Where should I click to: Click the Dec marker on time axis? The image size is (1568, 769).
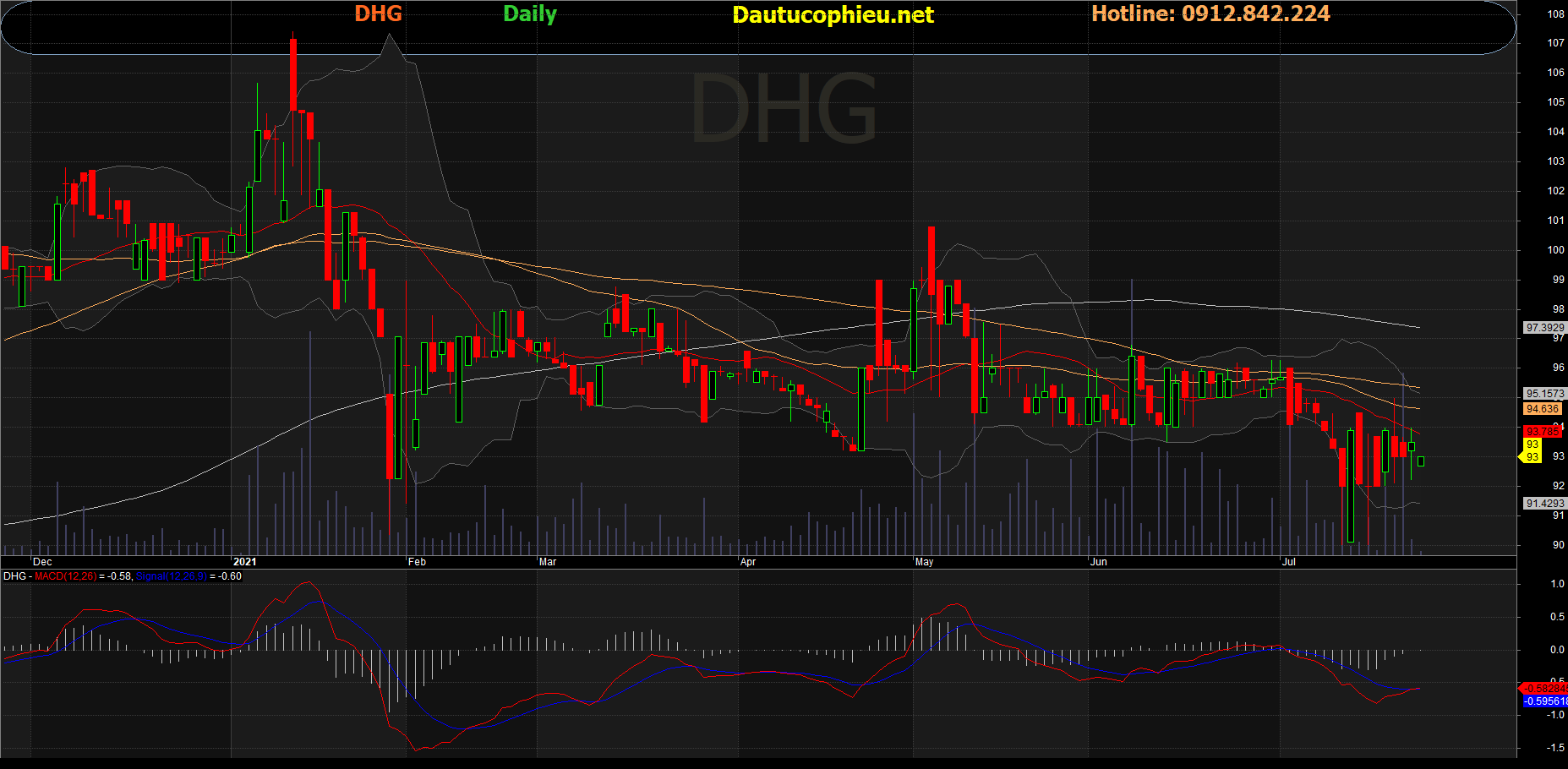pyautogui.click(x=42, y=562)
